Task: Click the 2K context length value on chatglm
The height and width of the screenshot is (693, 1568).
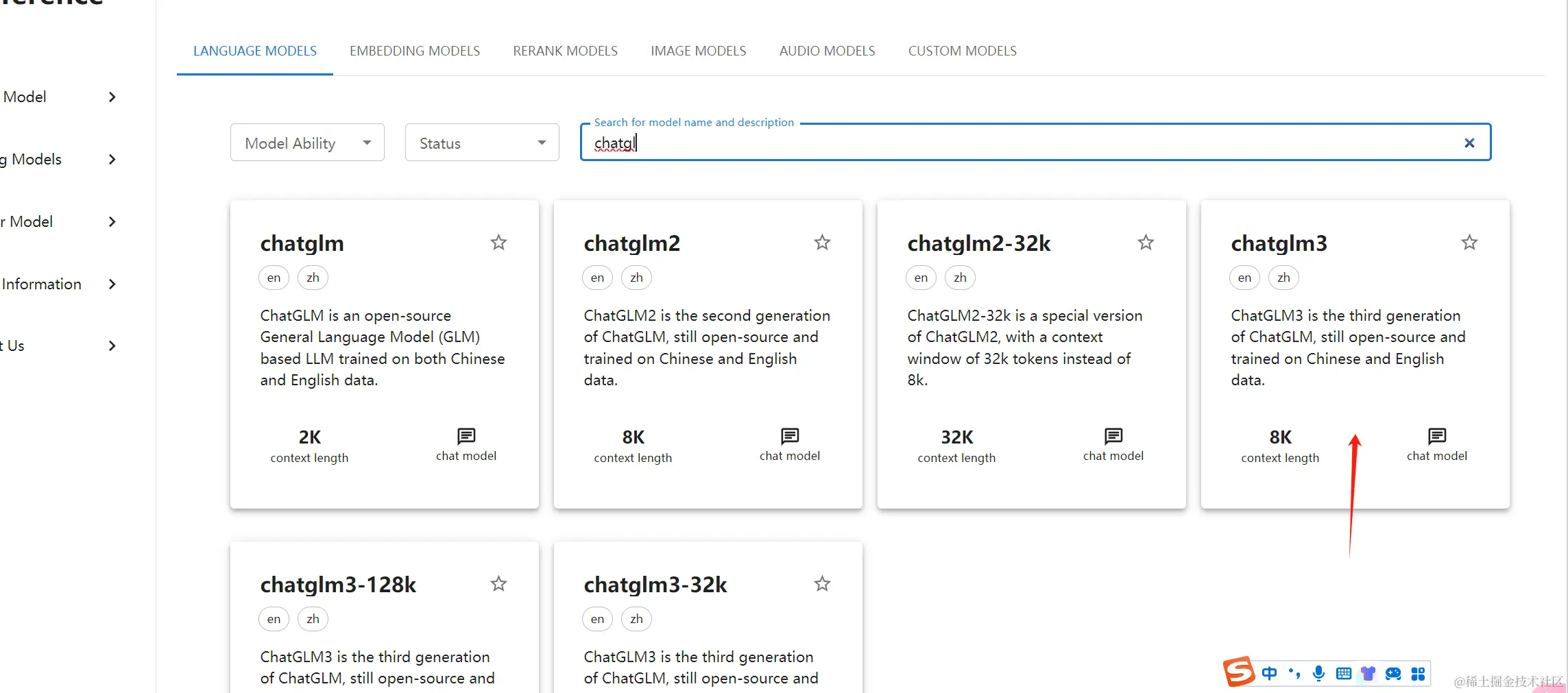Action: click(310, 437)
